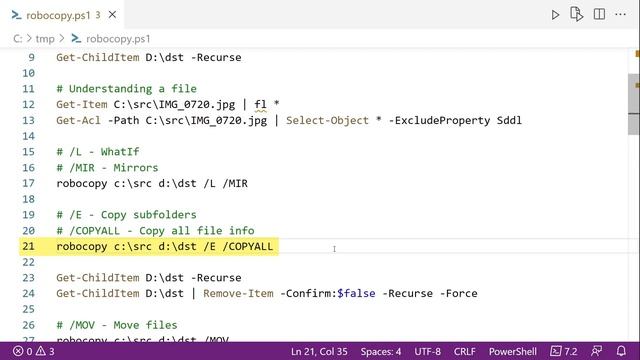The image size is (640, 360).
Task: Change indentation via Spaces: 4
Action: coord(380,351)
